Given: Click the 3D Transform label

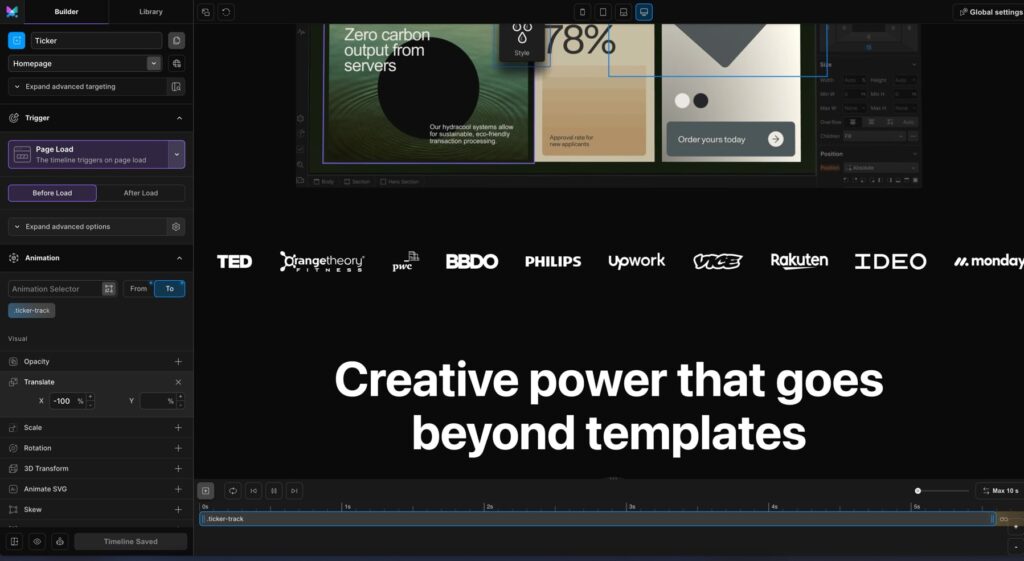Looking at the screenshot, I should [46, 468].
